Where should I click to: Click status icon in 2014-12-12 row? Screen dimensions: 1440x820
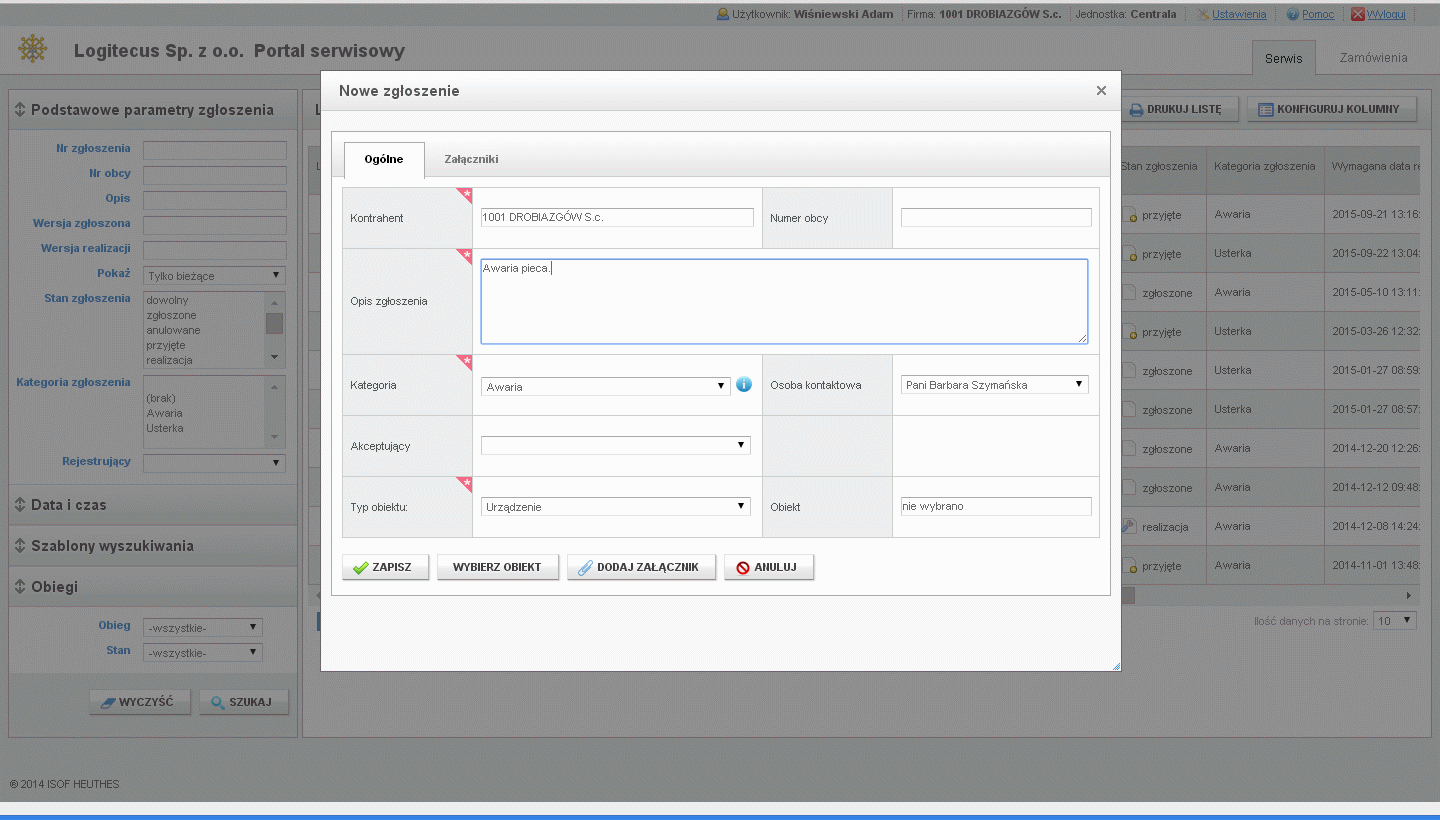pyautogui.click(x=1129, y=488)
